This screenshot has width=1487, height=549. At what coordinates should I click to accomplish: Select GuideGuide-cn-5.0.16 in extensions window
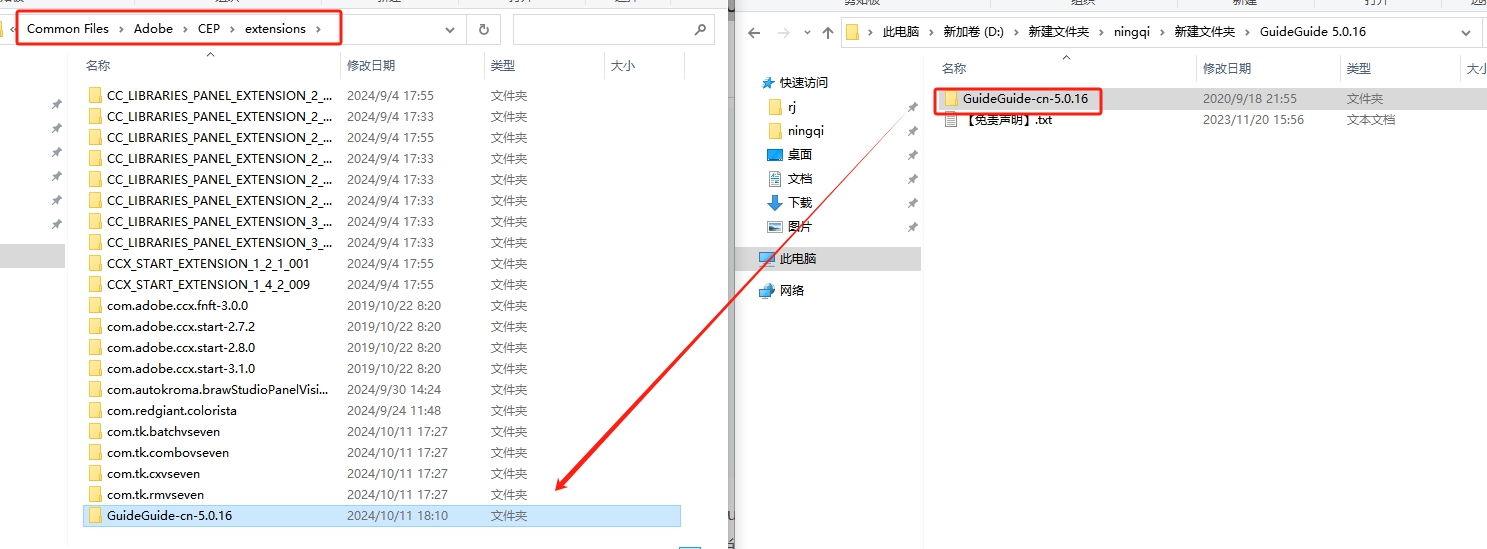pos(169,516)
